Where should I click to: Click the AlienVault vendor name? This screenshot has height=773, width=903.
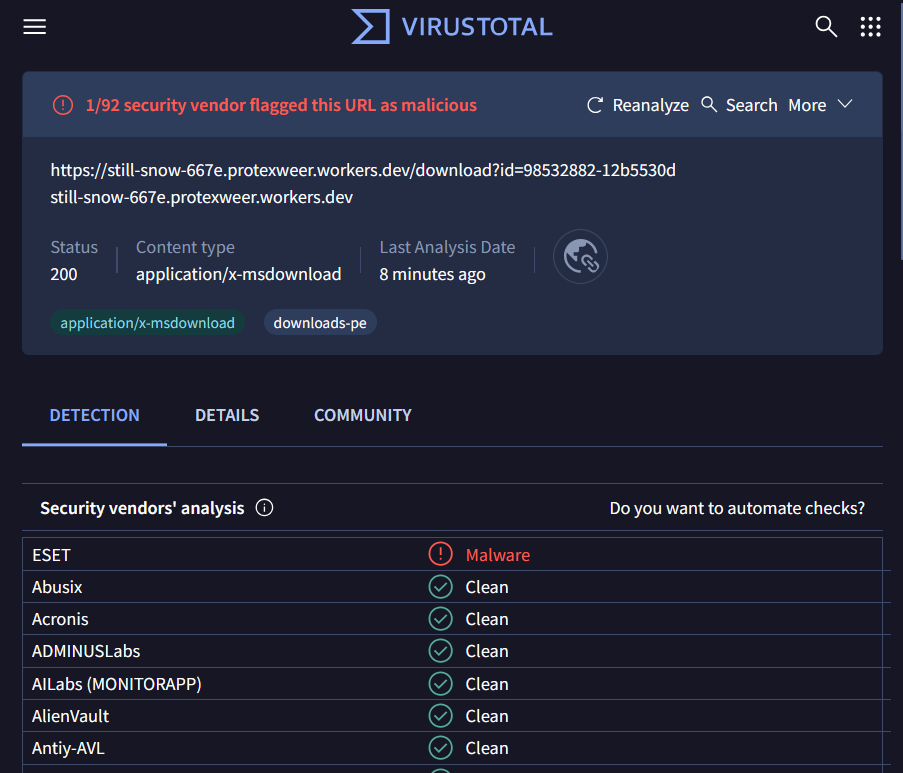coord(70,716)
